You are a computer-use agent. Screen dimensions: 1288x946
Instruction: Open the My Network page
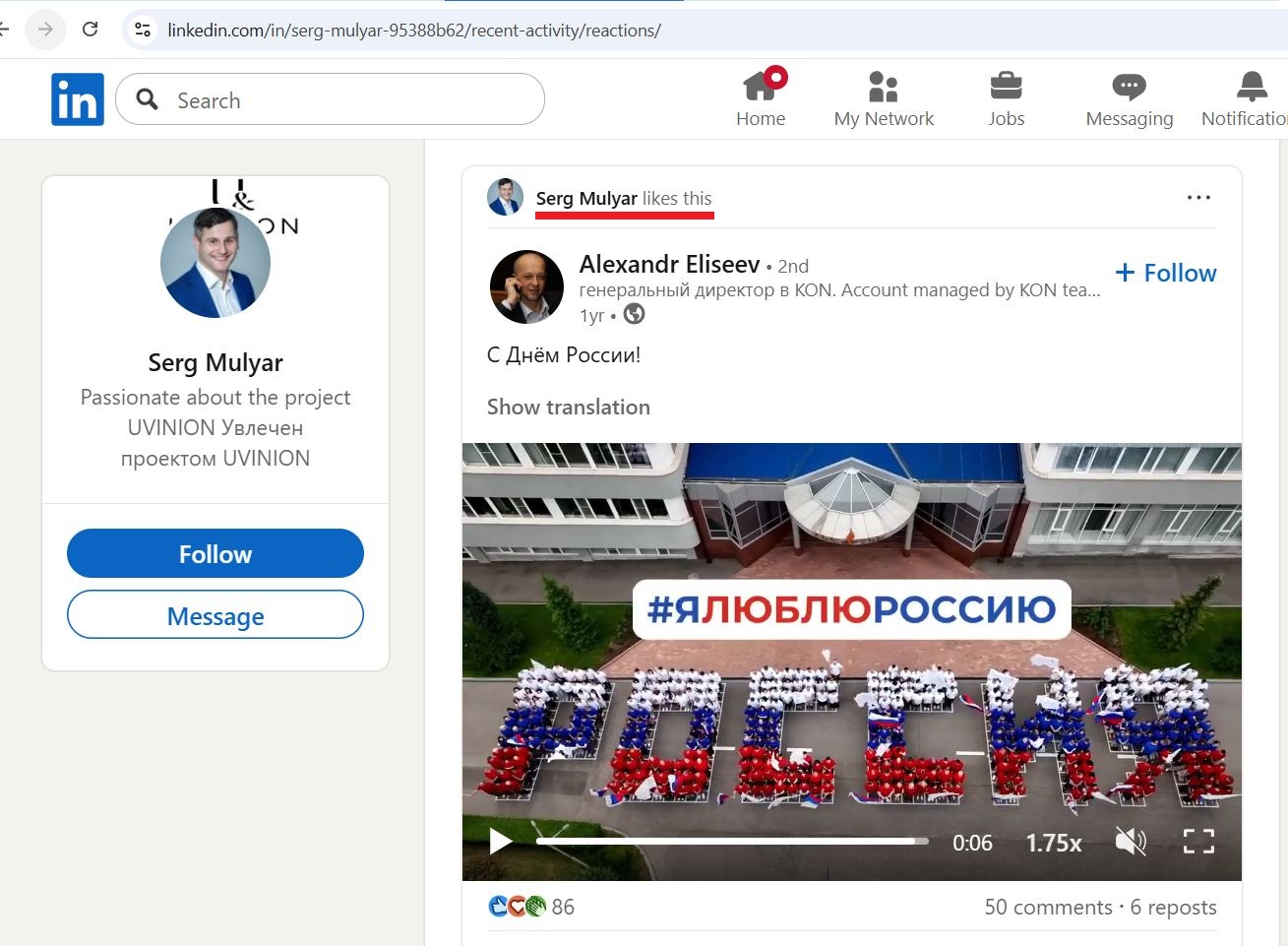[883, 97]
